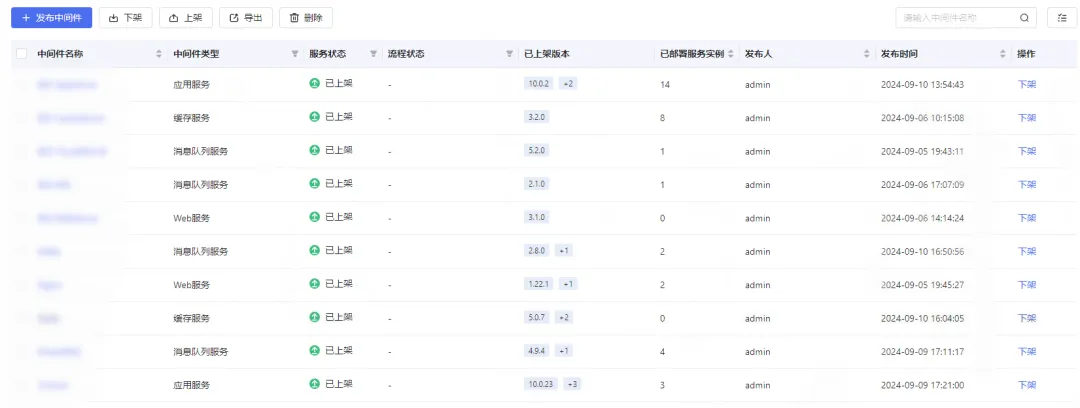This screenshot has height=408, width=1080.
Task: Click the 发布中间件 button
Action: click(x=51, y=18)
